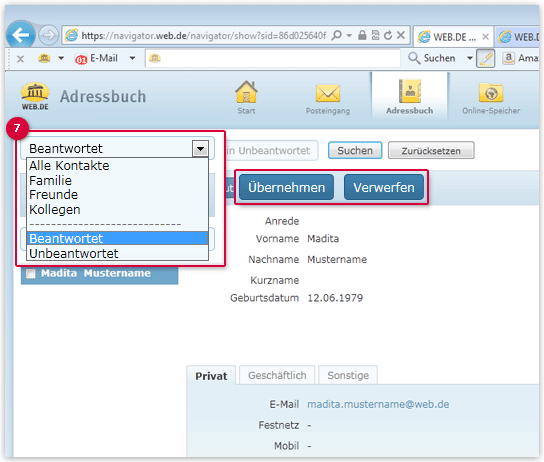Select Unbeantwortet in the dropdown list
544x462 pixels.
(x=118, y=253)
